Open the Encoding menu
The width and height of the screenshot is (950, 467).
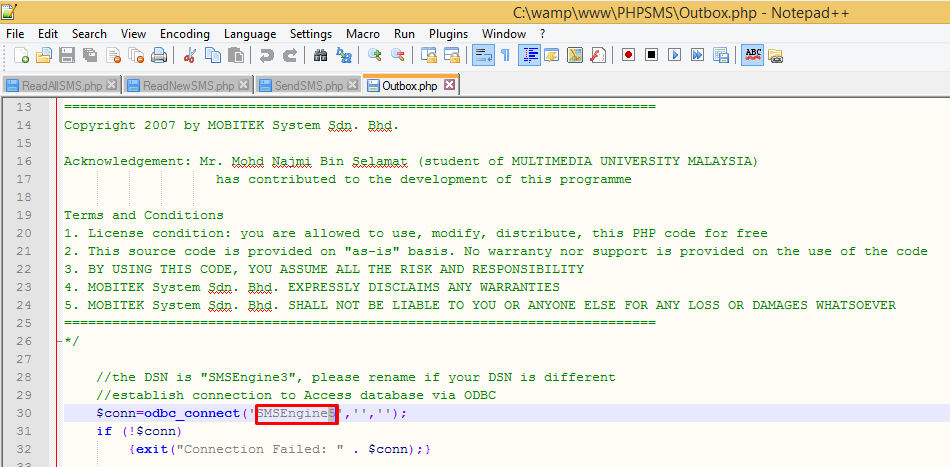tap(185, 34)
